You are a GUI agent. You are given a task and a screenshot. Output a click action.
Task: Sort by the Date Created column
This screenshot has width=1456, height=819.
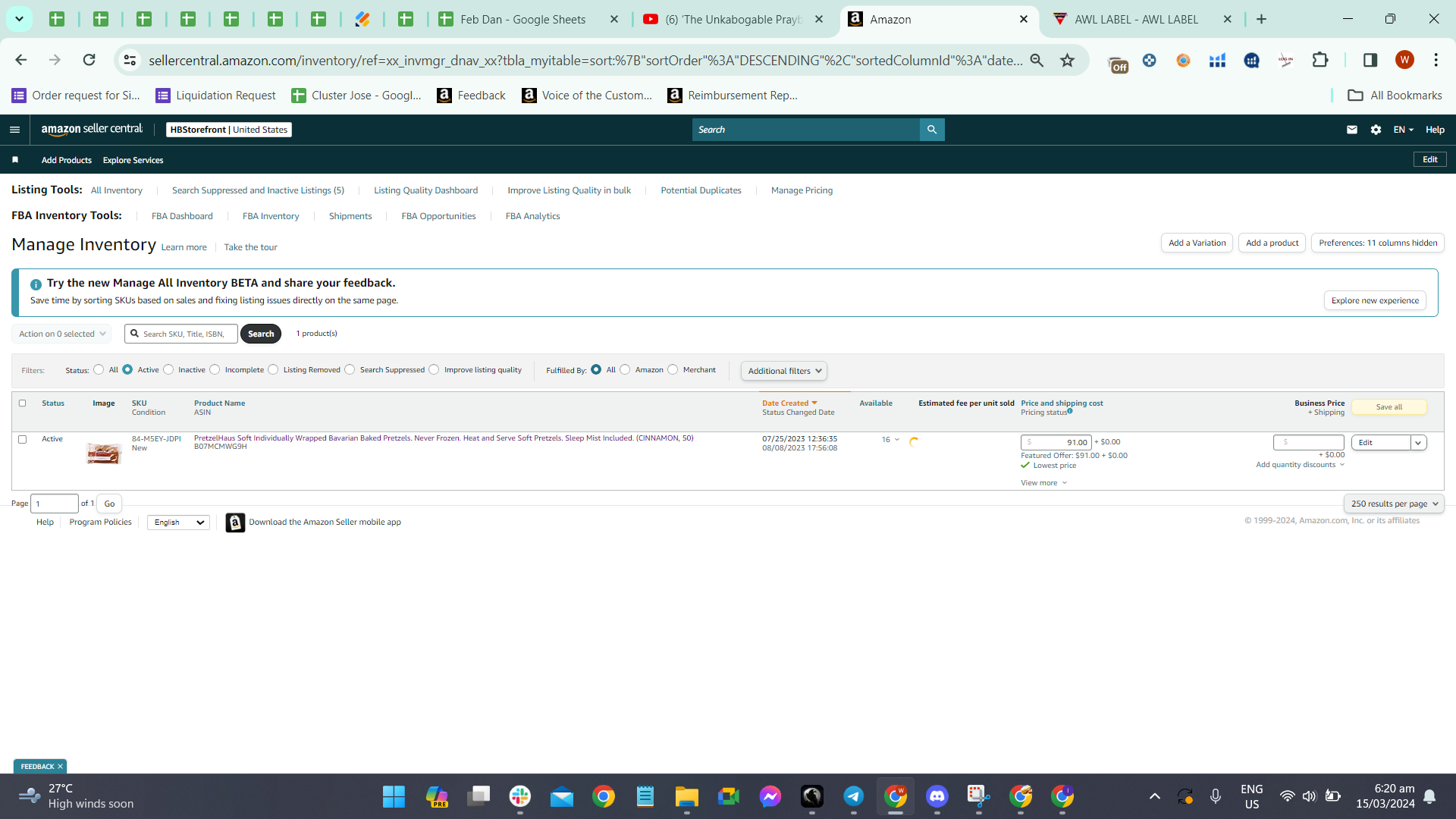tap(789, 403)
